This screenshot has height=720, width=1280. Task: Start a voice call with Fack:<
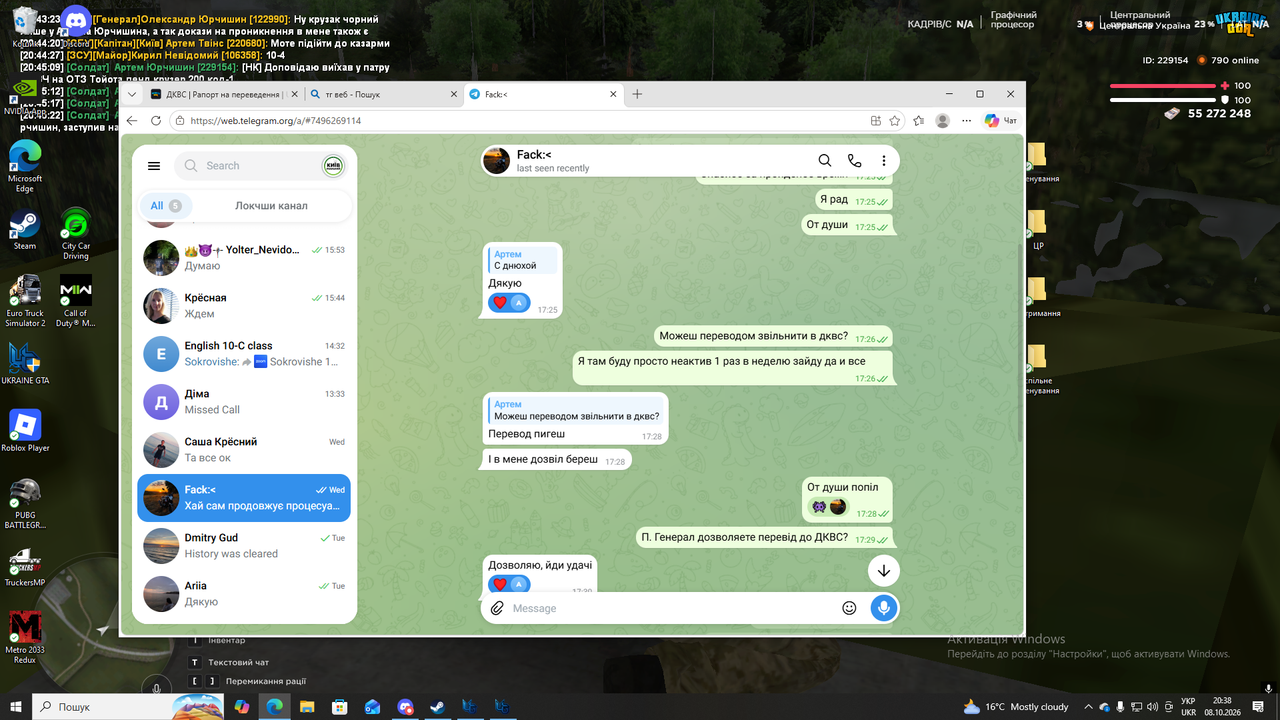tap(854, 160)
